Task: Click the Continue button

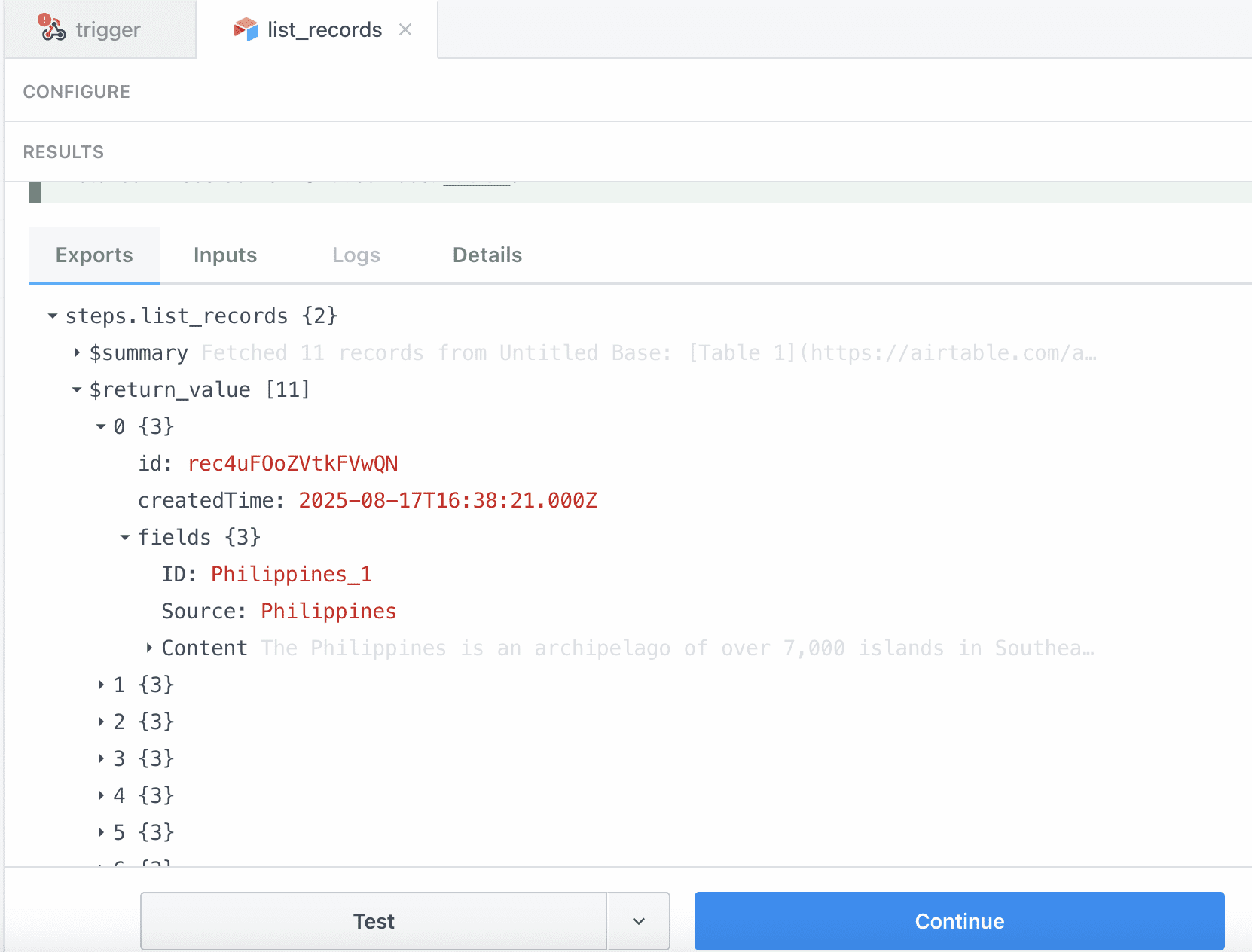Action: click(959, 921)
